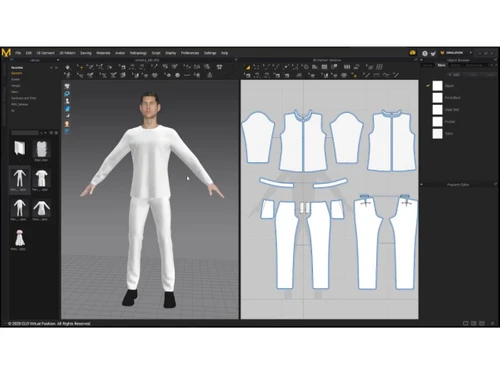This screenshot has width=500, height=375.
Task: Click the slanted grid icon ending 2D toolbar row
Action: (x=379, y=67)
